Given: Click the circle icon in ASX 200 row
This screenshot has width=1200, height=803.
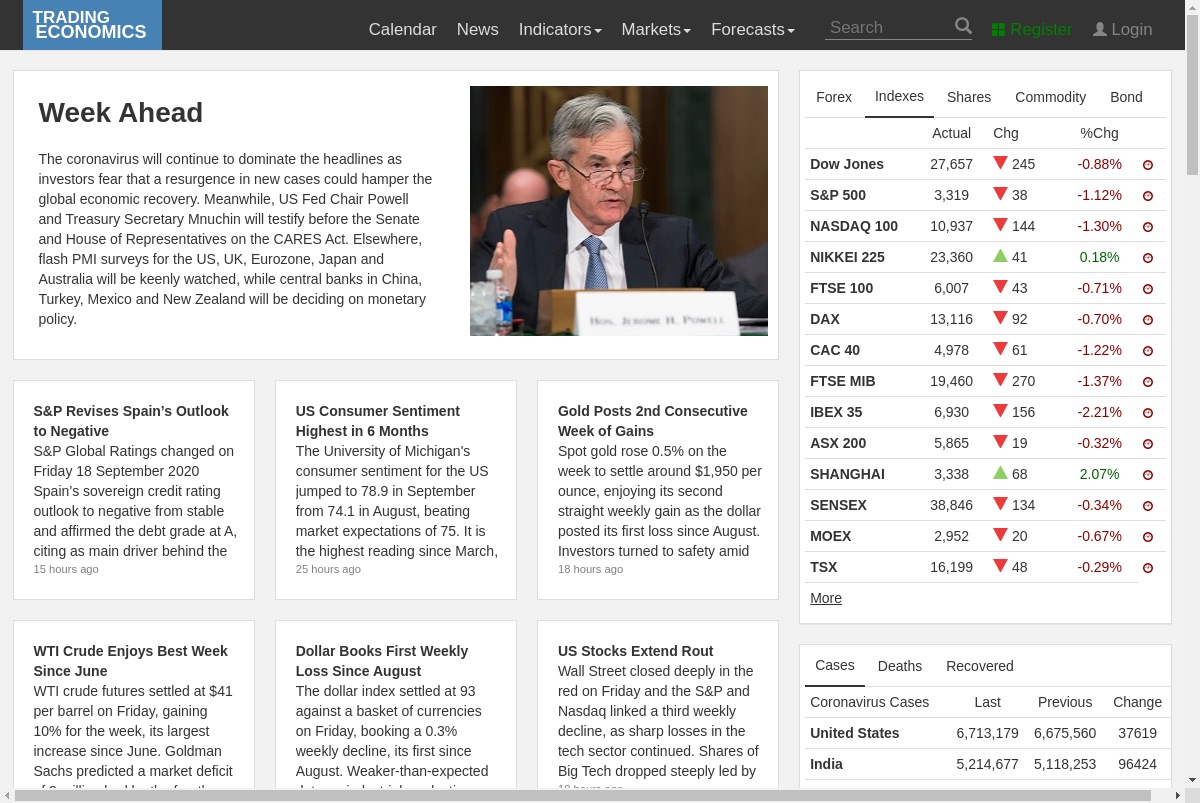Looking at the screenshot, I should tap(1148, 444).
